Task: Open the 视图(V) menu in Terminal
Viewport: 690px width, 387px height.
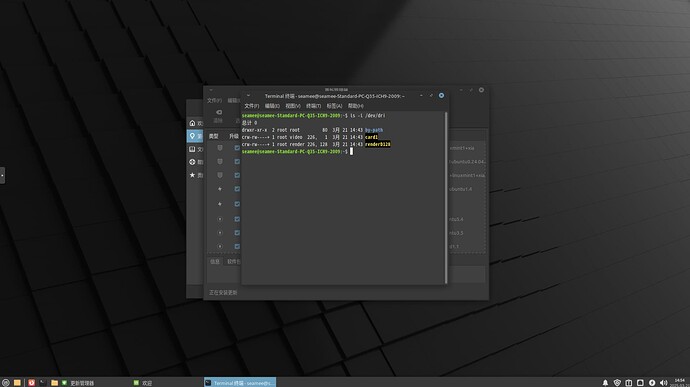Action: click(x=293, y=106)
